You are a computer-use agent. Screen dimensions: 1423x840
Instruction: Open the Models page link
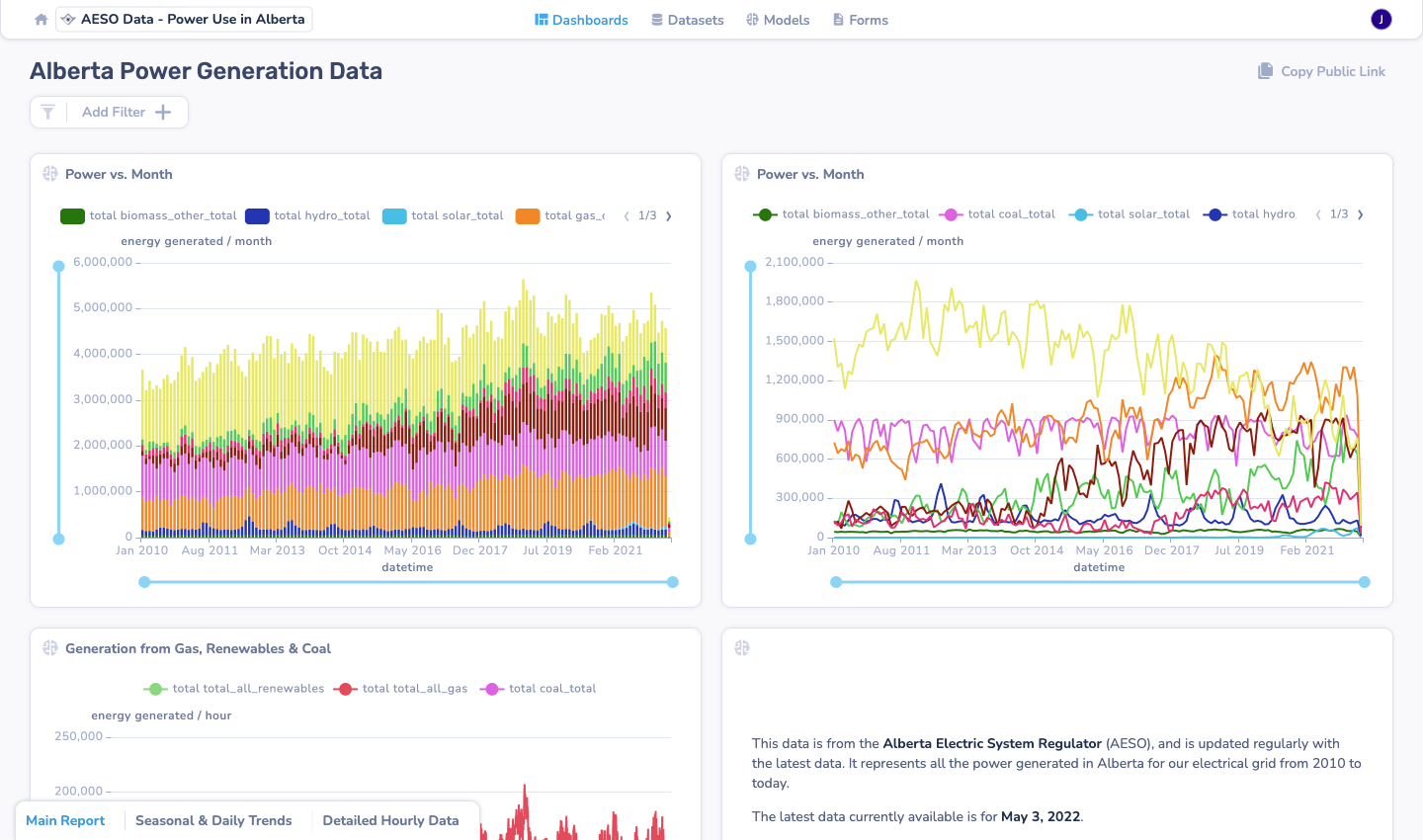click(x=778, y=20)
